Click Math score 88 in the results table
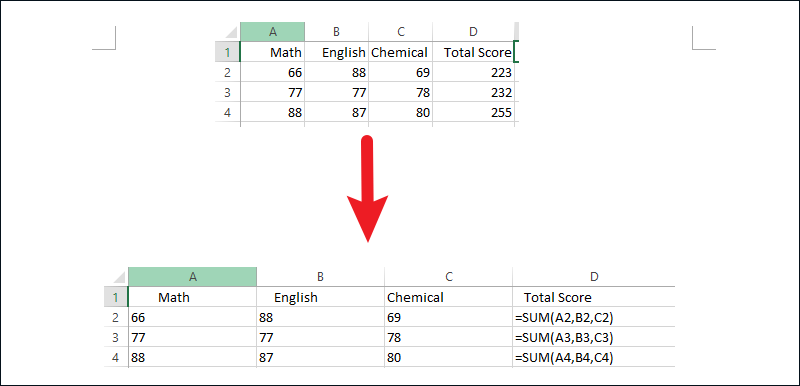 pos(272,112)
